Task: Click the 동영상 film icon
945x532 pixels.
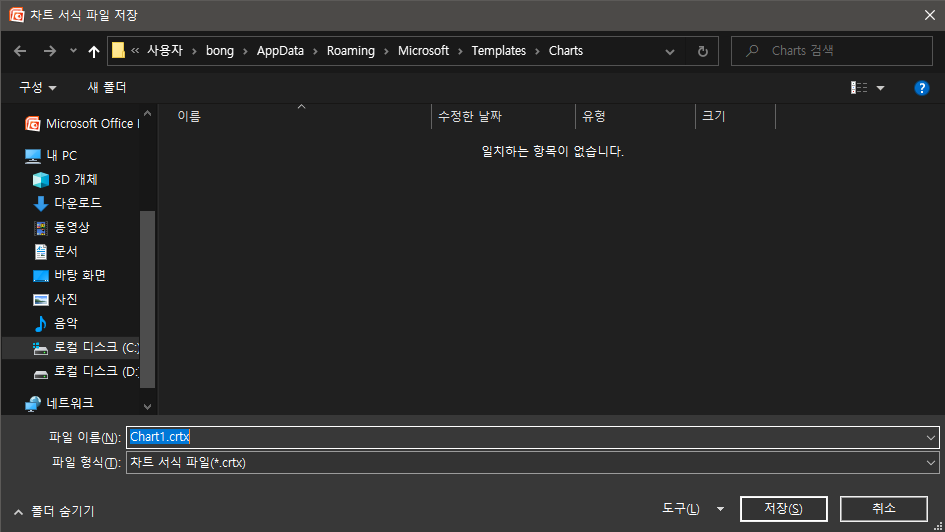Action: (40, 228)
